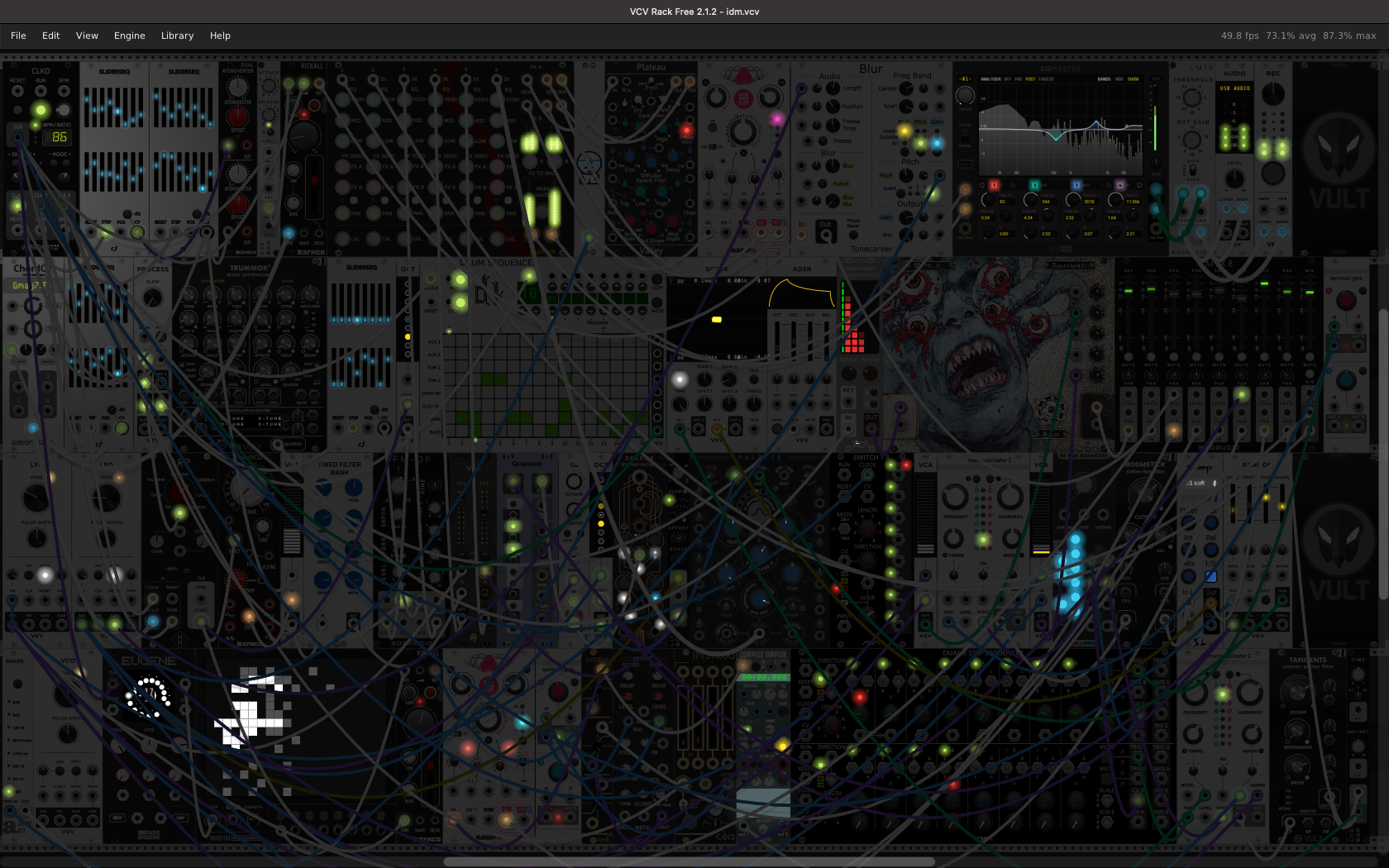Click the Freq Band Center knob
Screen dimensions: 1389x868
click(x=906, y=88)
